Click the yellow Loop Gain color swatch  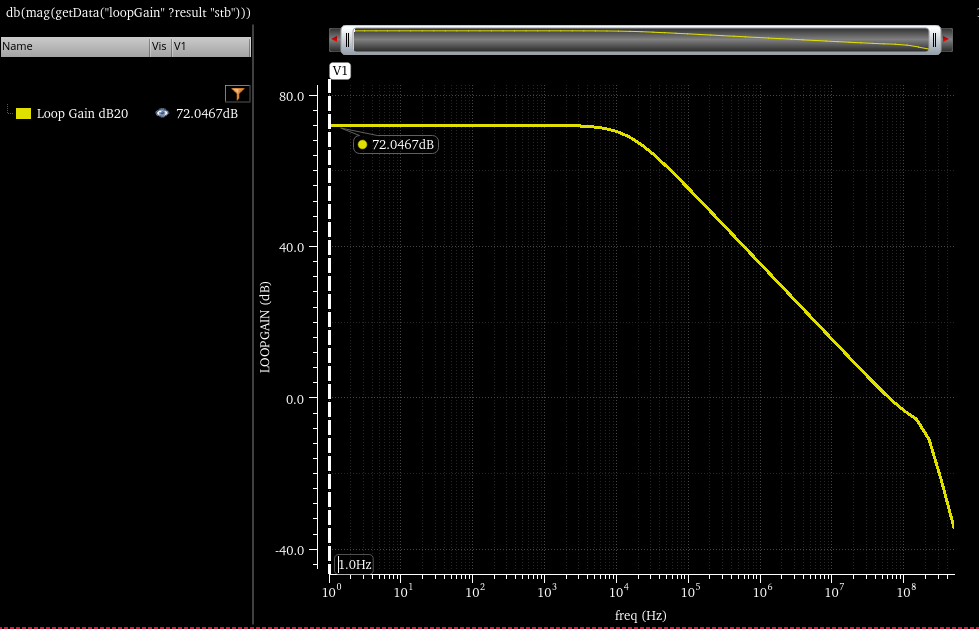click(24, 113)
